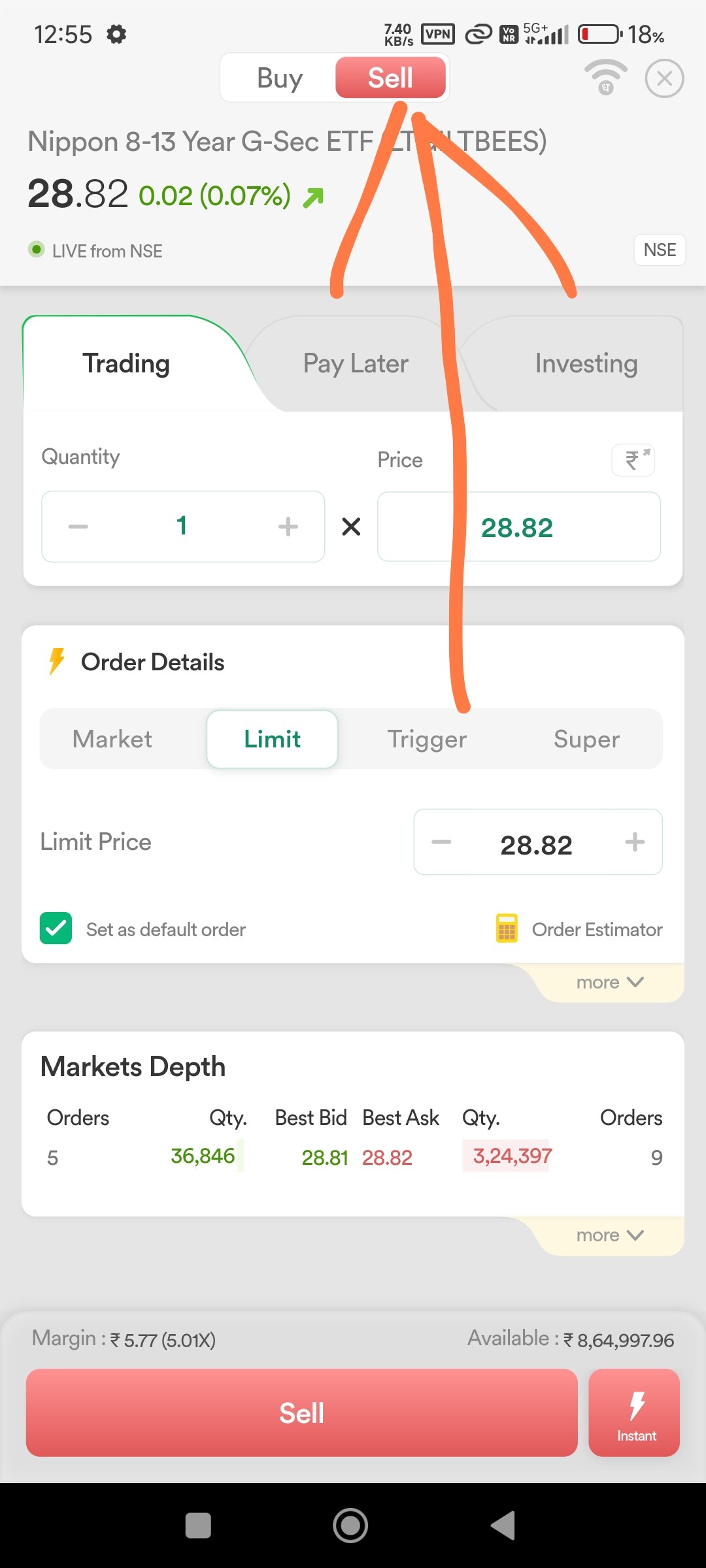Open the Order Estimator calculator
Screen dimensions: 706x1568
579,929
